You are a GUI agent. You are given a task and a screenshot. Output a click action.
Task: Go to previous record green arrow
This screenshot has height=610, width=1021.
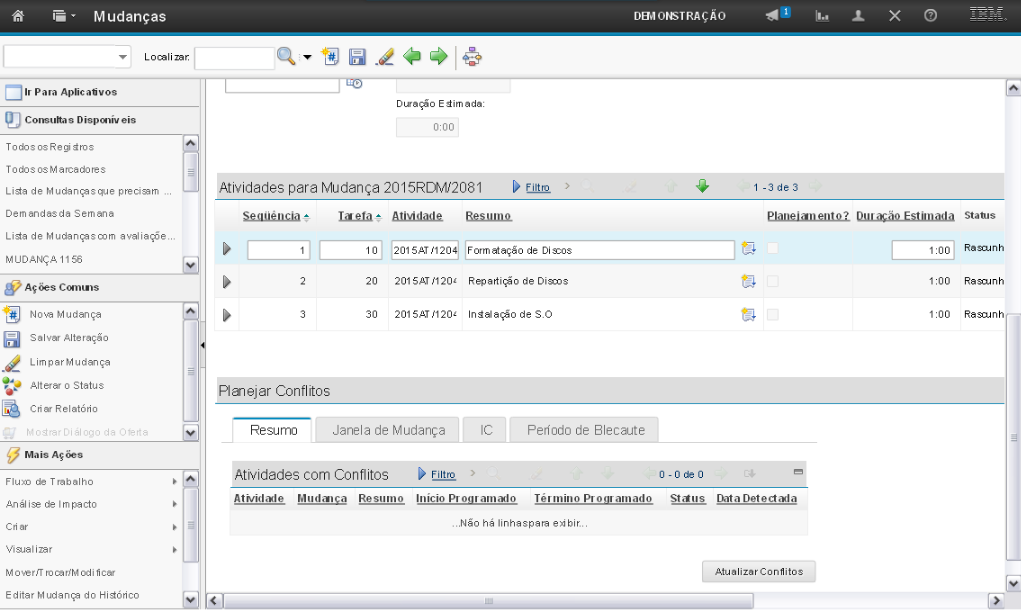pyautogui.click(x=412, y=57)
